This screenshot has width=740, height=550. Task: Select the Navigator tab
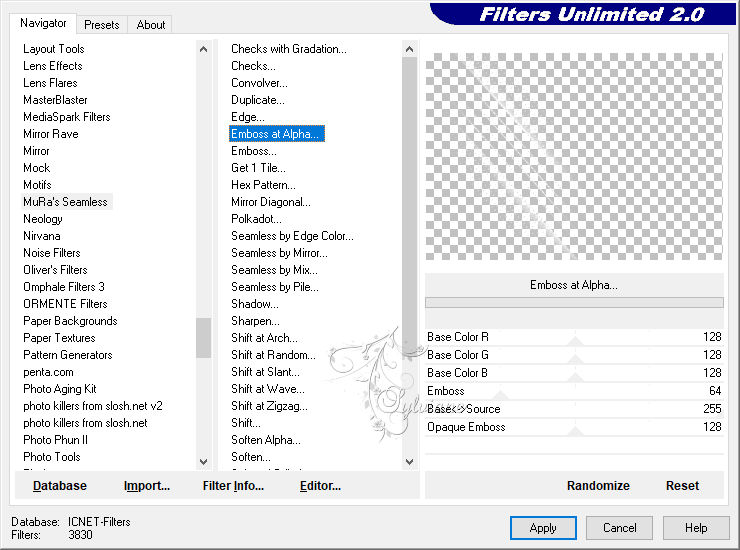pos(43,23)
